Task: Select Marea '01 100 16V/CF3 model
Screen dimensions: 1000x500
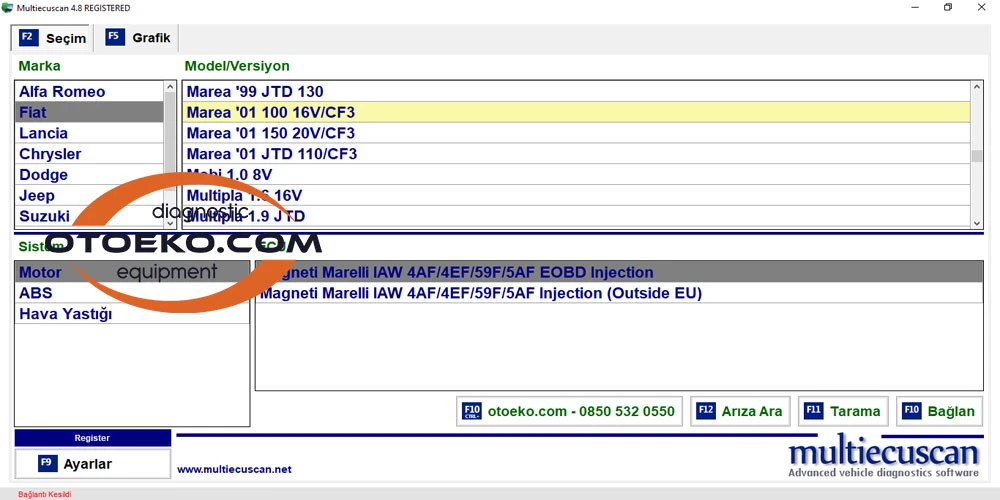Action: coord(577,112)
